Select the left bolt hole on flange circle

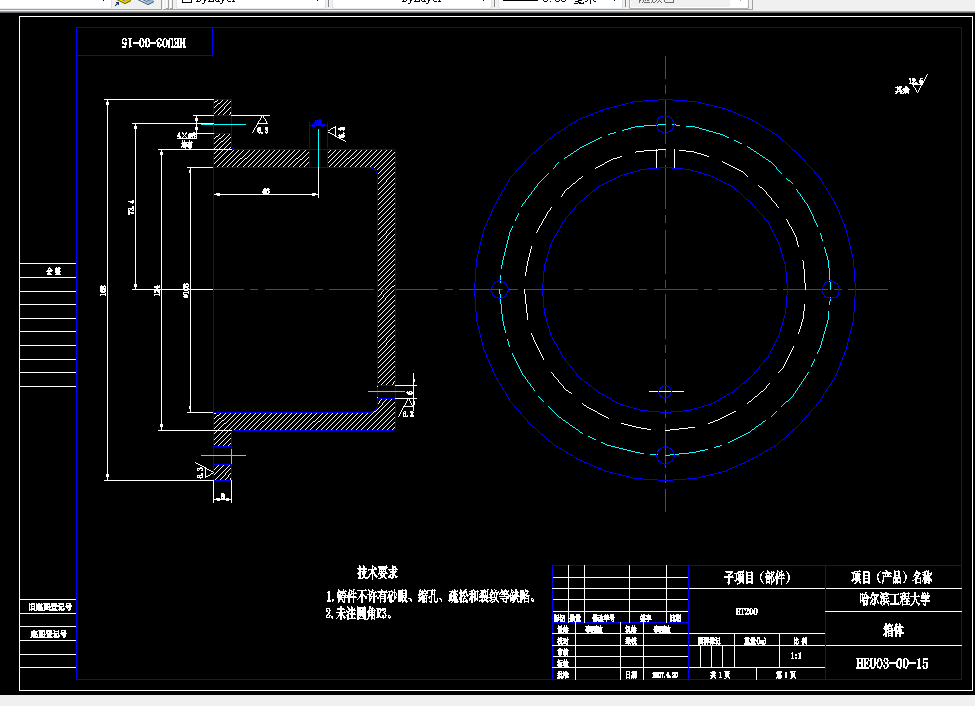click(x=500, y=289)
